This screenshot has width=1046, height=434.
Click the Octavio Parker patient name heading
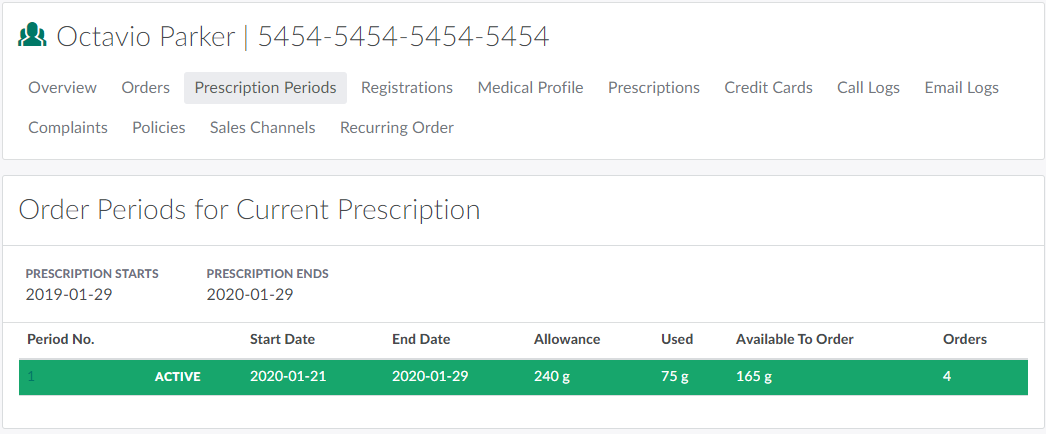[x=145, y=36]
